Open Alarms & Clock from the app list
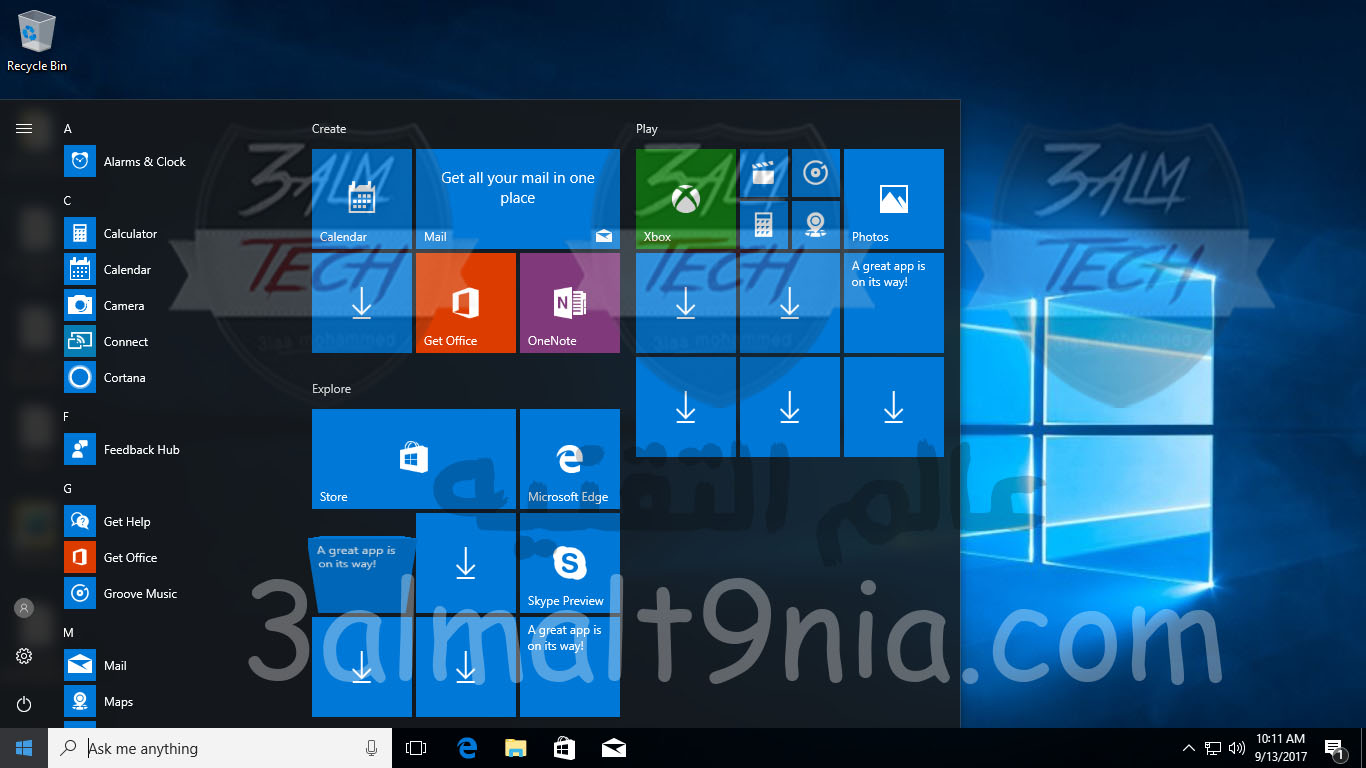The image size is (1366, 768). coord(170,162)
